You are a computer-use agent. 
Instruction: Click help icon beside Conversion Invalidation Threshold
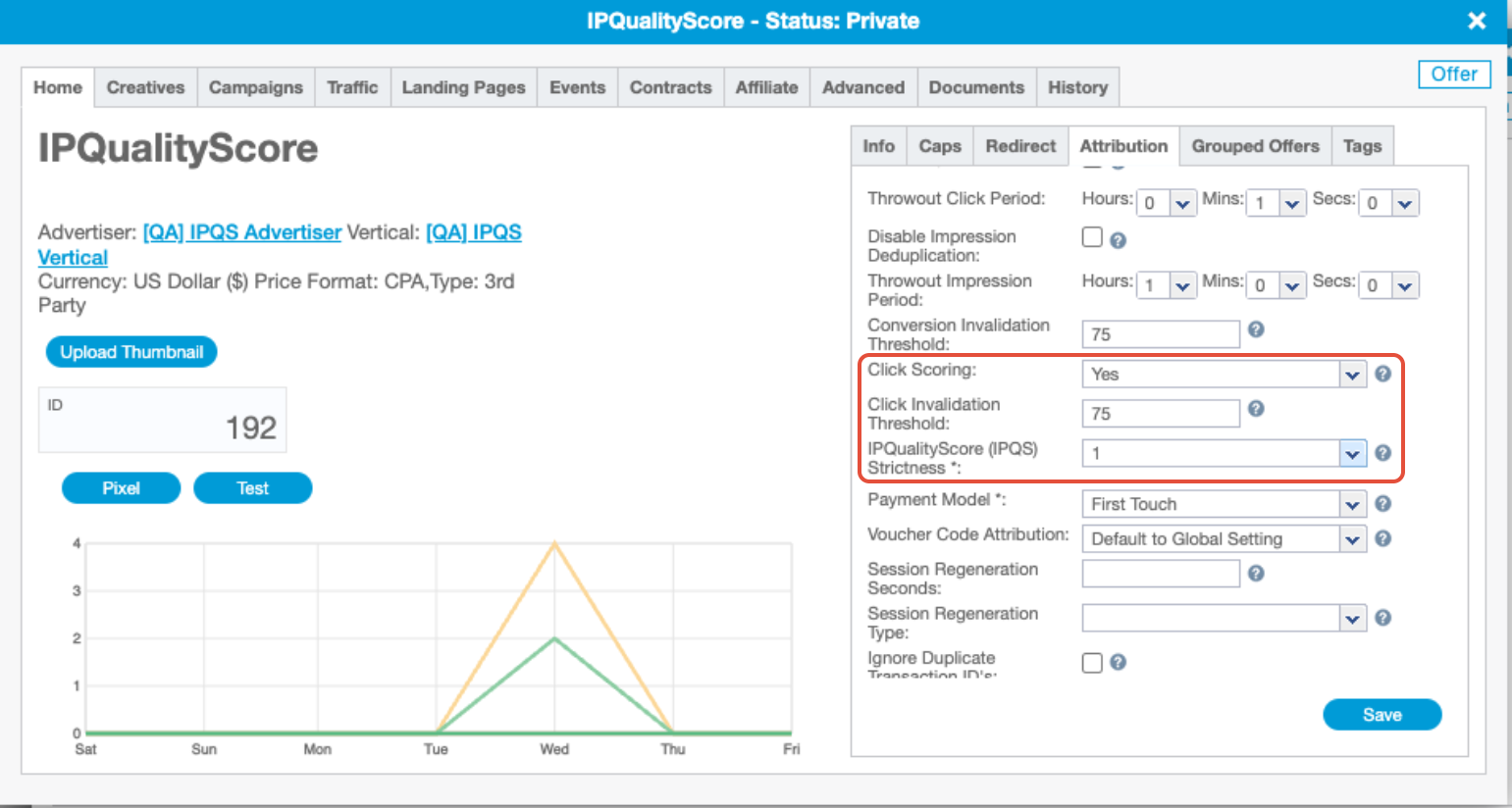pos(1256,330)
